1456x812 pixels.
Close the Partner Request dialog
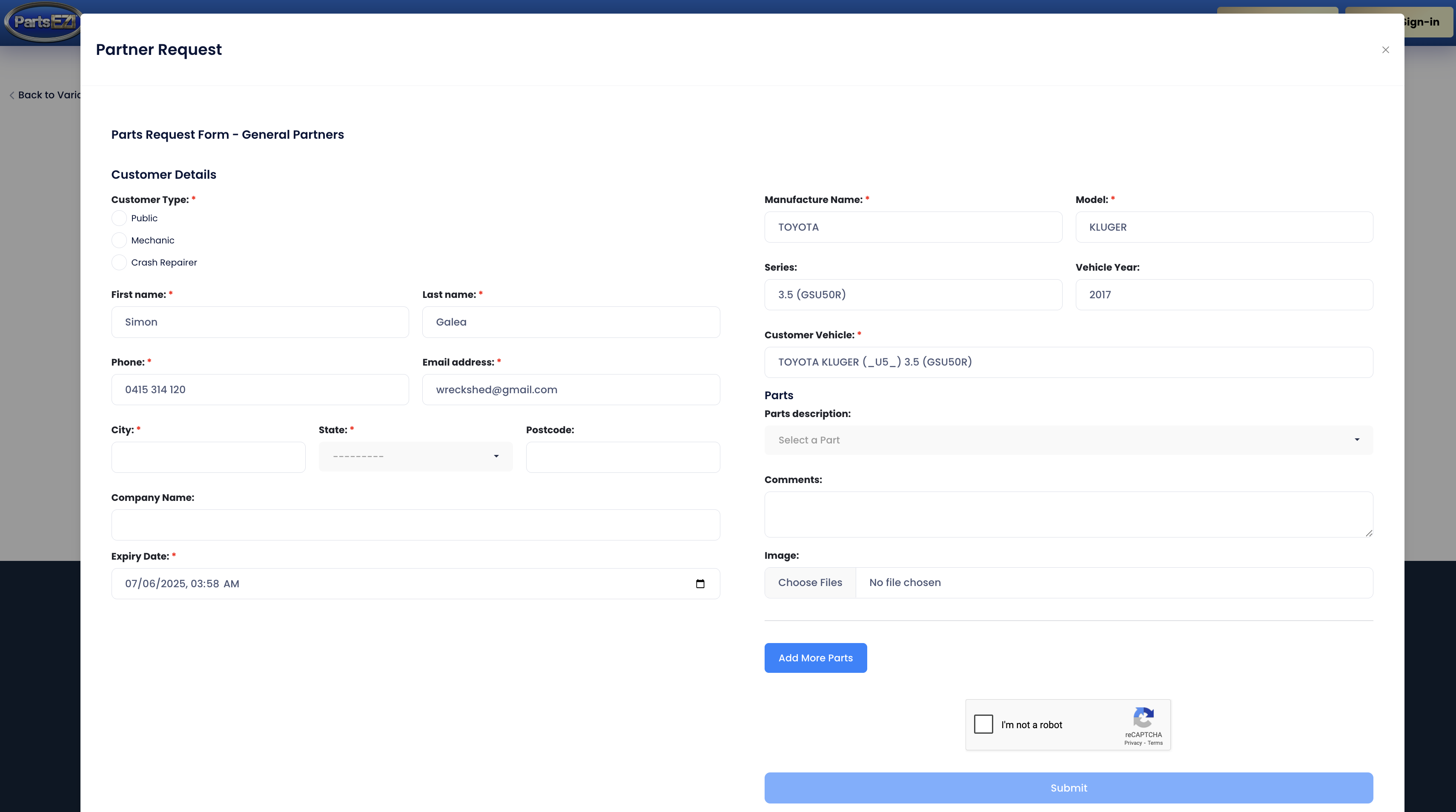pyautogui.click(x=1385, y=50)
